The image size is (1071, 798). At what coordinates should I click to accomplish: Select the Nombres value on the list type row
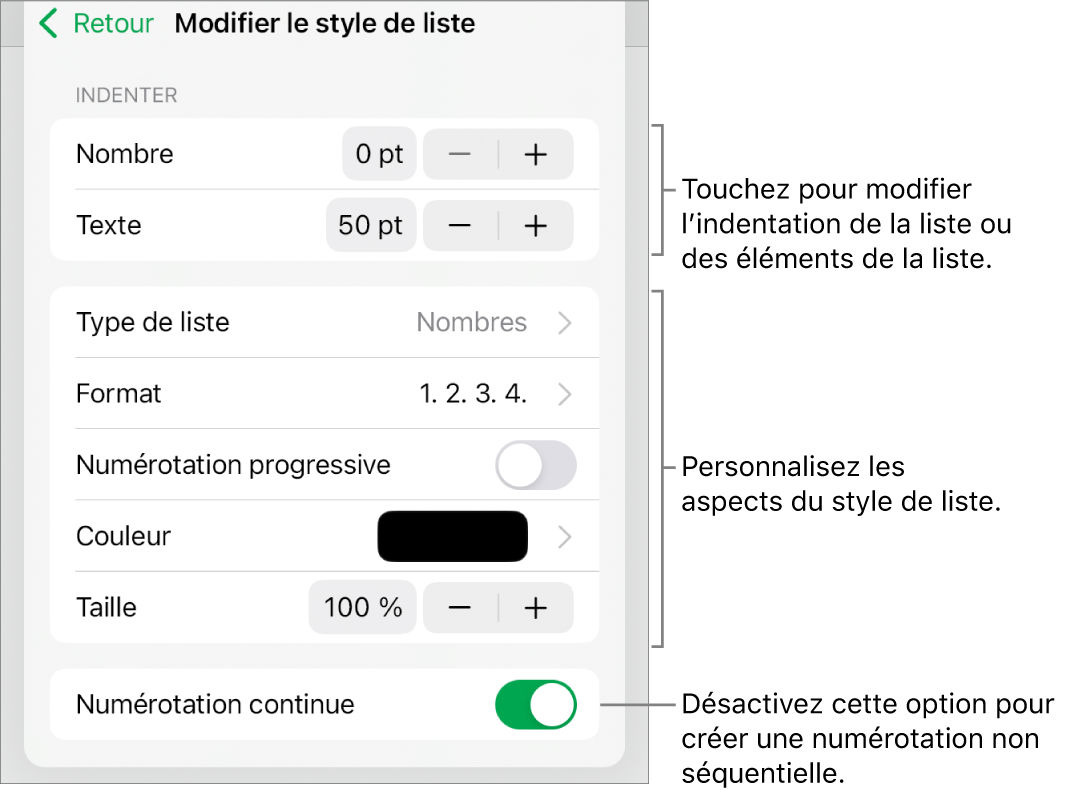[472, 322]
